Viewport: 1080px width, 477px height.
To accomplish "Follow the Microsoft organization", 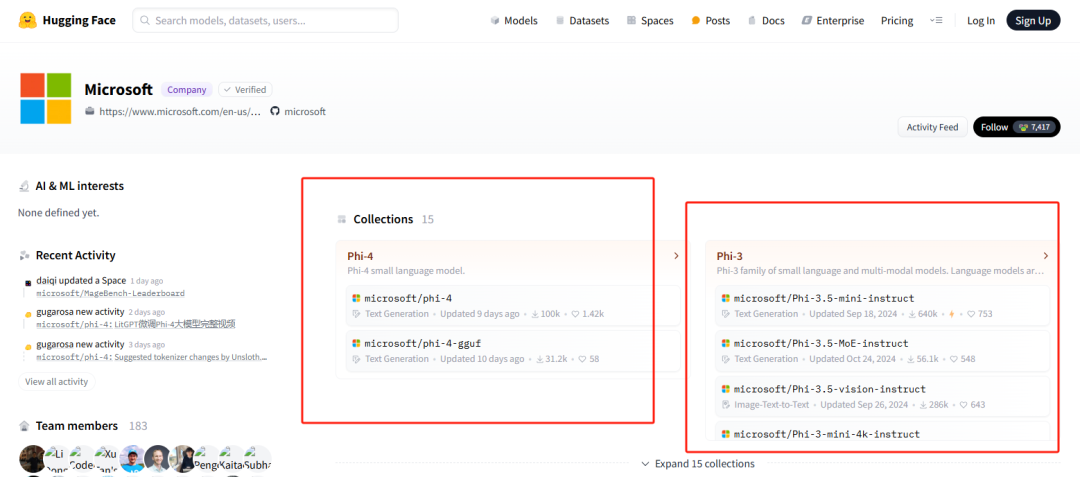I will 1017,127.
